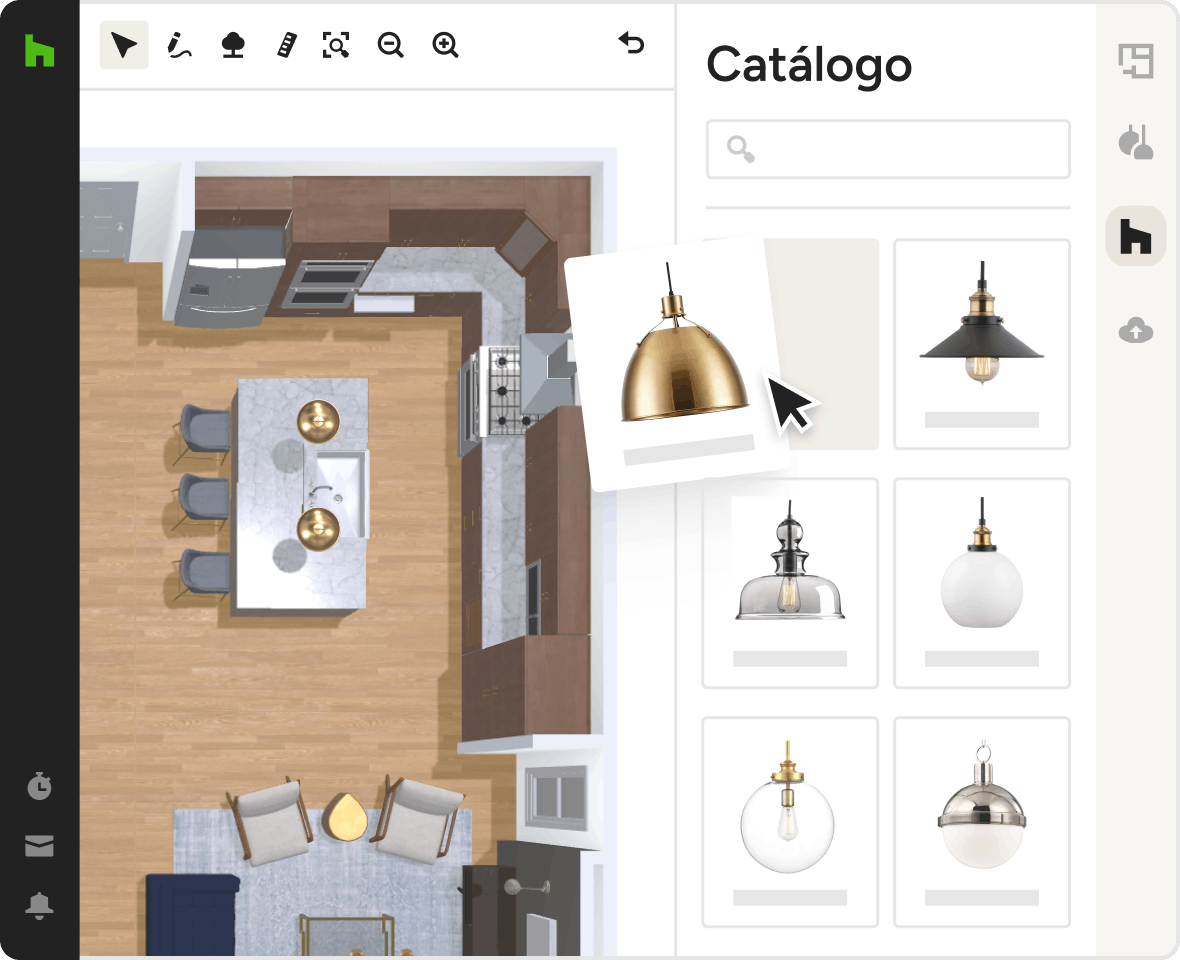This screenshot has width=1180, height=960.
Task: Click the zoom in magnifier
Action: tap(446, 45)
